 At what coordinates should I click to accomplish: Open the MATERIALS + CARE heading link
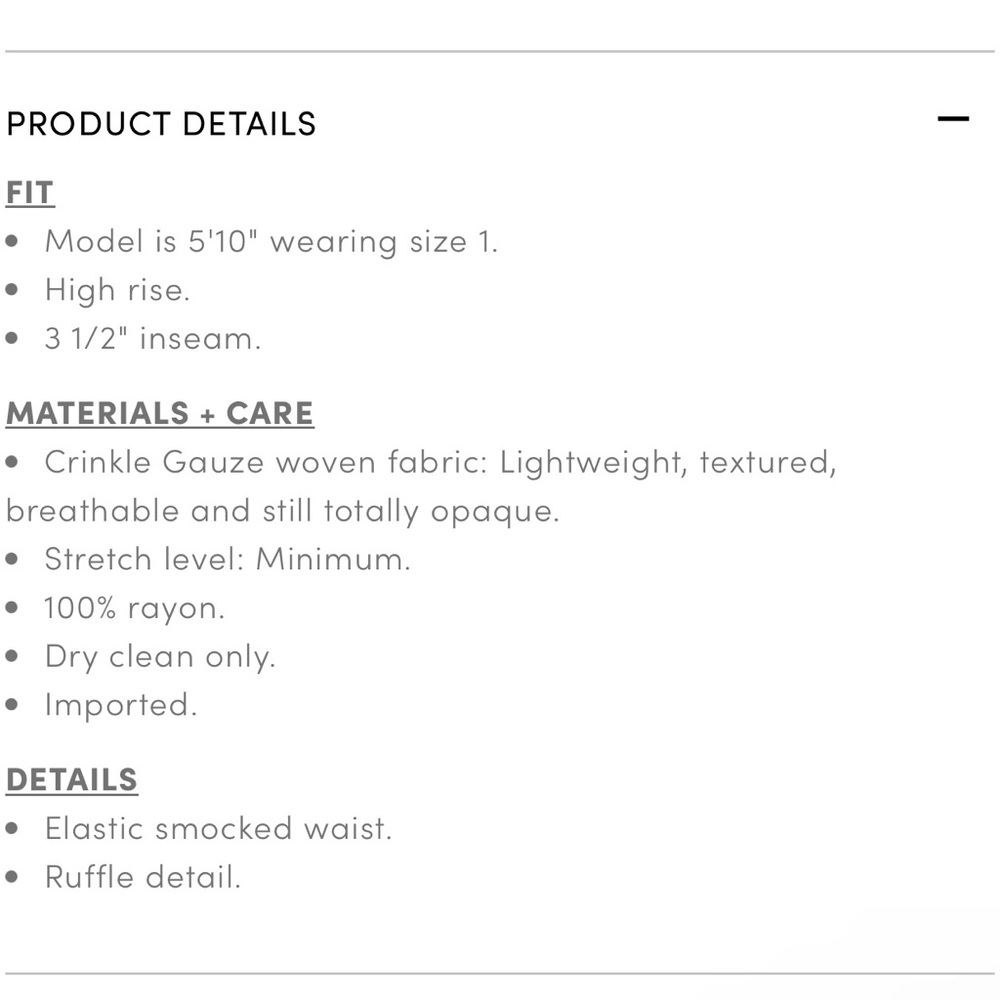pyautogui.click(x=160, y=413)
